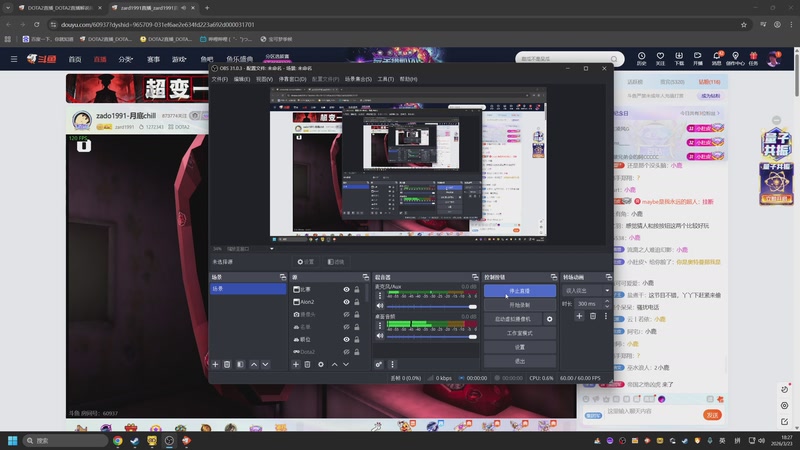Open preview scaling dropdown below OBS preview
800x450 pixels.
271,248
